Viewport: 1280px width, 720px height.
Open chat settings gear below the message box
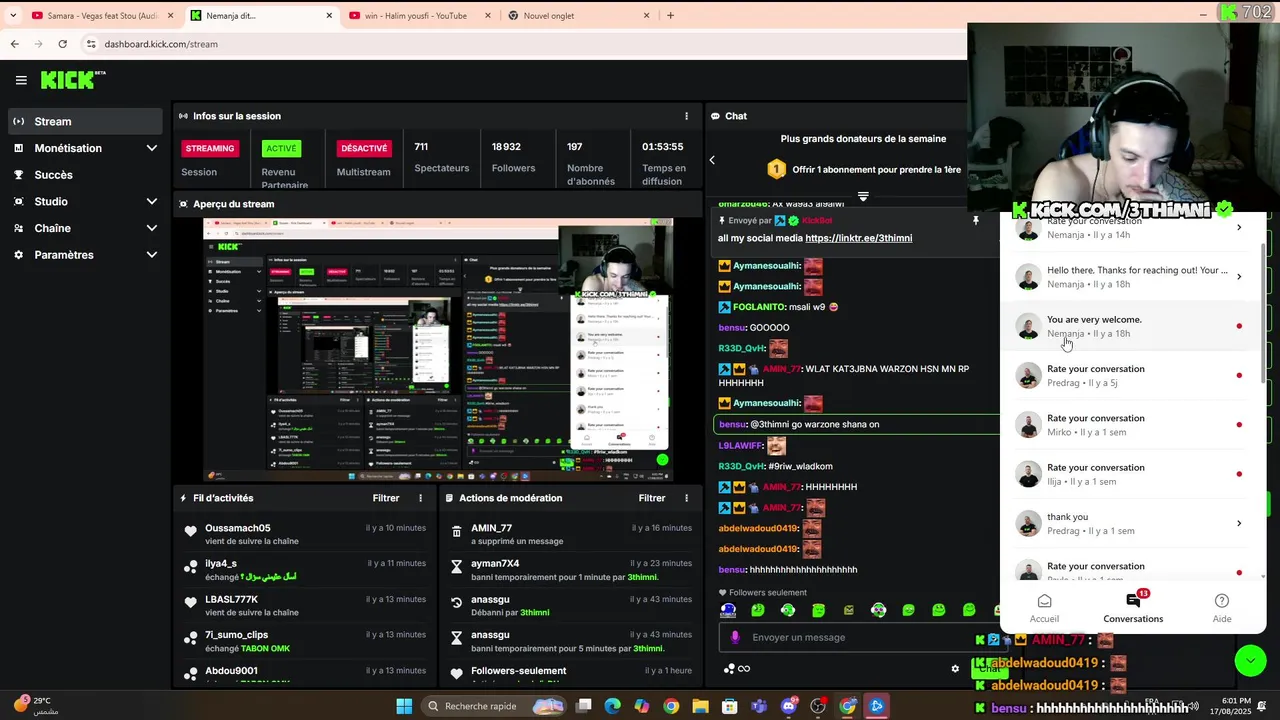(x=955, y=669)
